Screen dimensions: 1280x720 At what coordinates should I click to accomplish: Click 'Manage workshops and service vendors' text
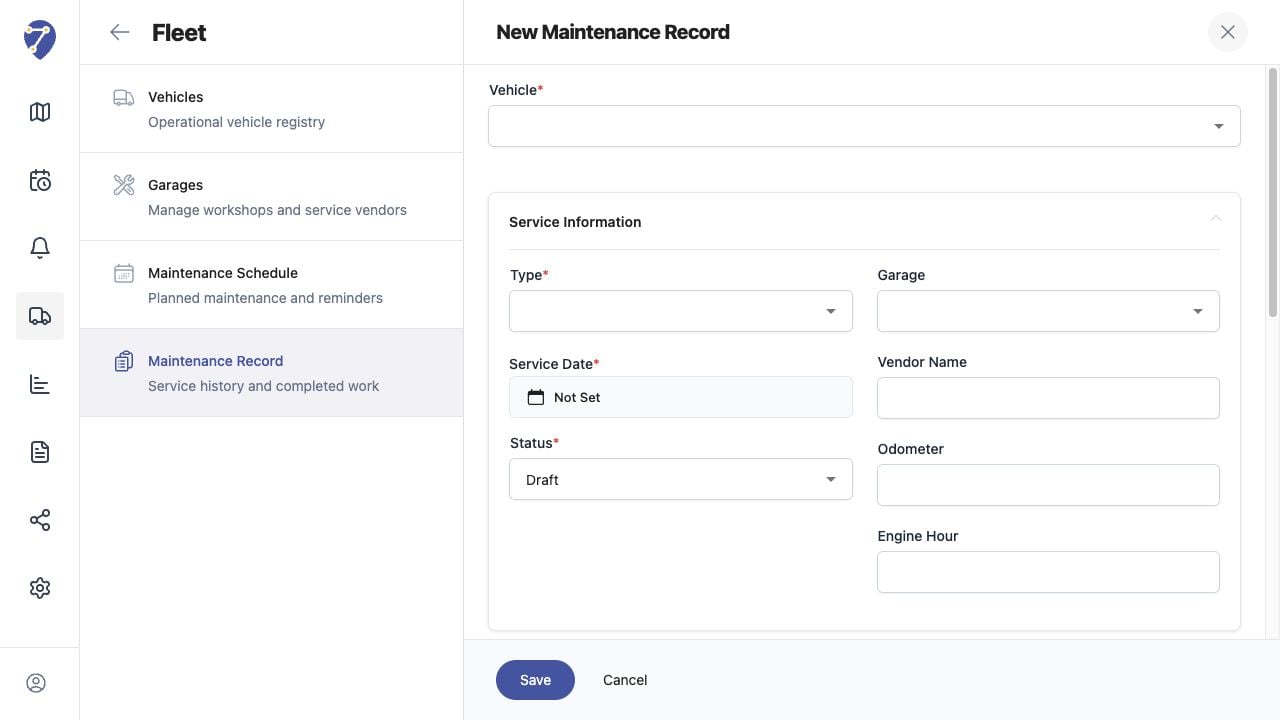(x=277, y=210)
